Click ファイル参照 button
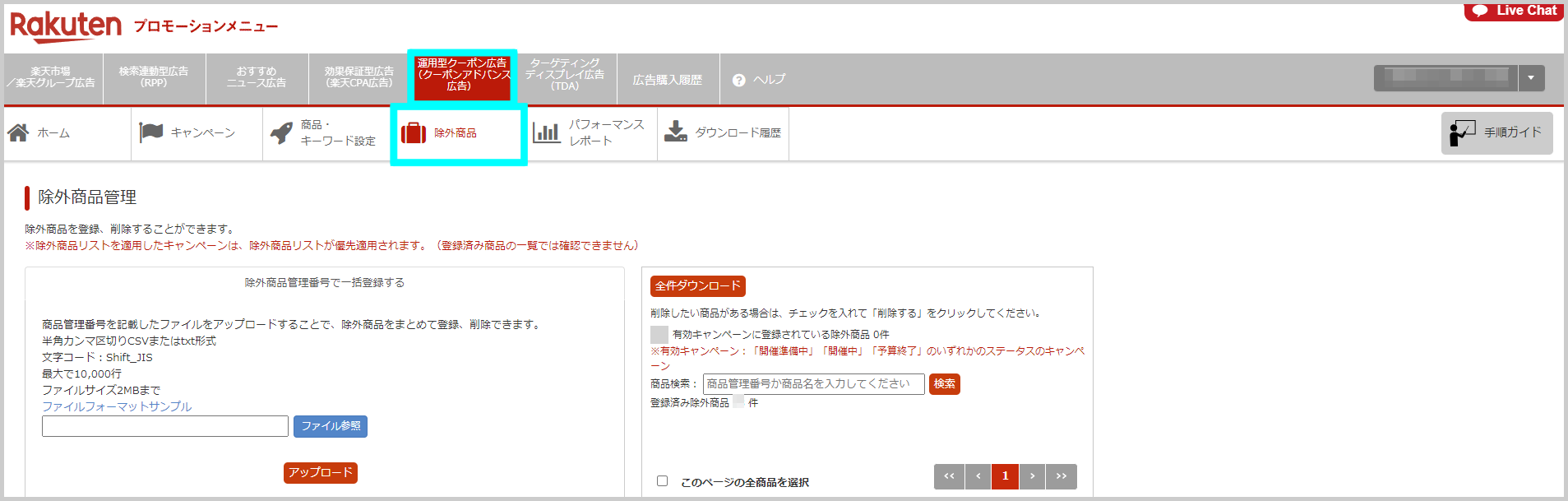The width and height of the screenshot is (1568, 501). coord(331,426)
